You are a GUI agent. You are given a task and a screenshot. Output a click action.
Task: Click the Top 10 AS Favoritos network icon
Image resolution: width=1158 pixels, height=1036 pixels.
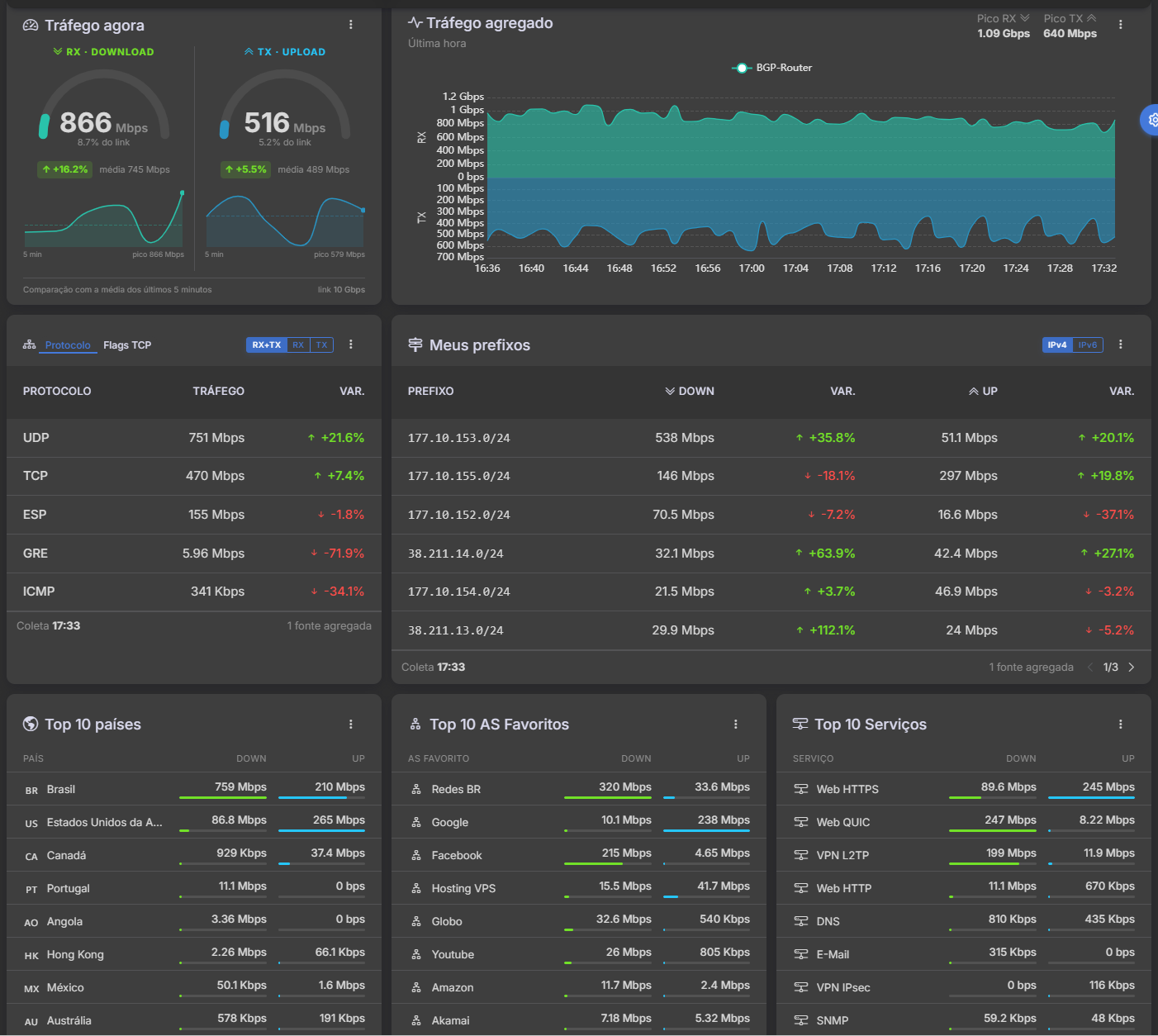tap(415, 725)
